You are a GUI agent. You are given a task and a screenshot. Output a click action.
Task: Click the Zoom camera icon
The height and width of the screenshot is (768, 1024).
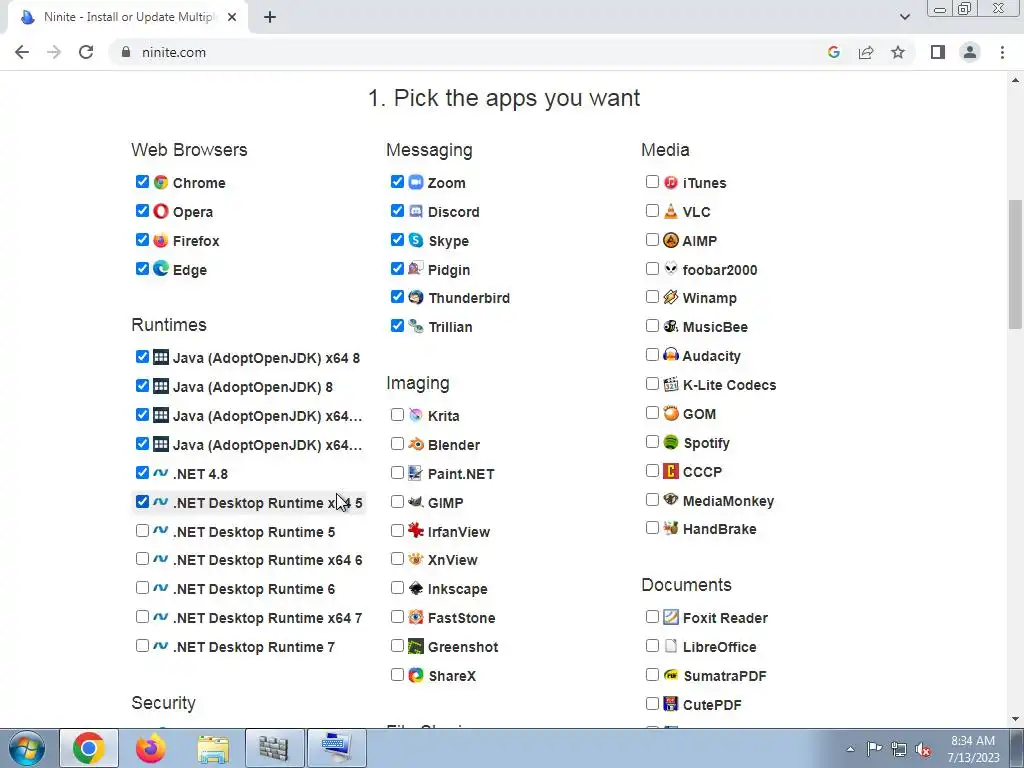pos(416,182)
